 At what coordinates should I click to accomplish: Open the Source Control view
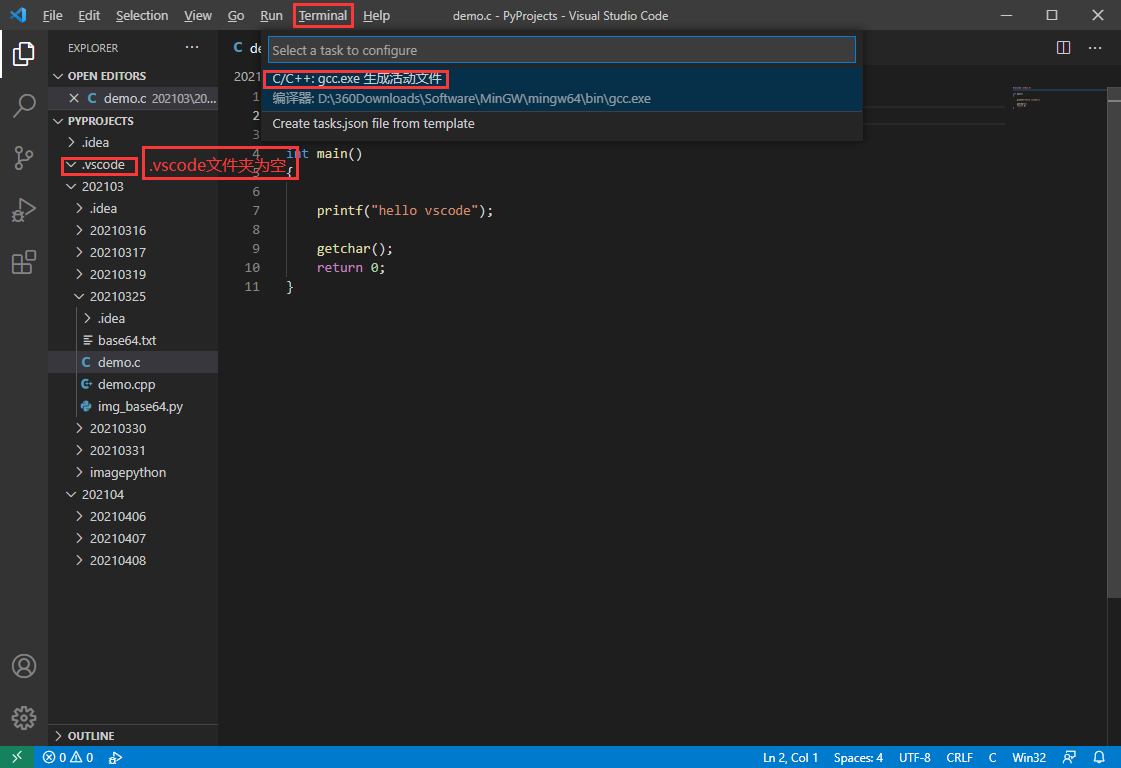click(24, 158)
